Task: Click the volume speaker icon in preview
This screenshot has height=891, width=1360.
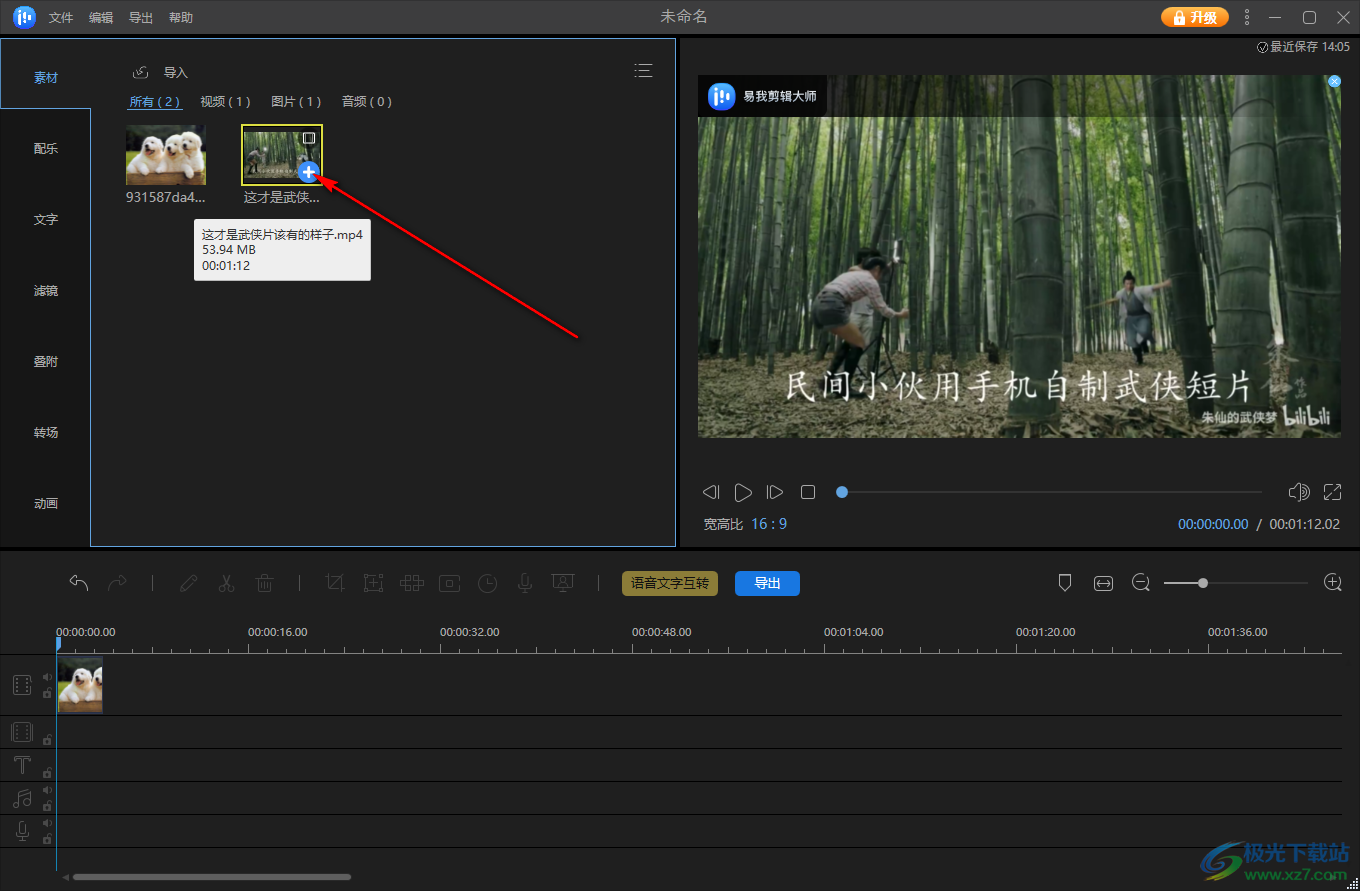Action: pyautogui.click(x=1299, y=492)
